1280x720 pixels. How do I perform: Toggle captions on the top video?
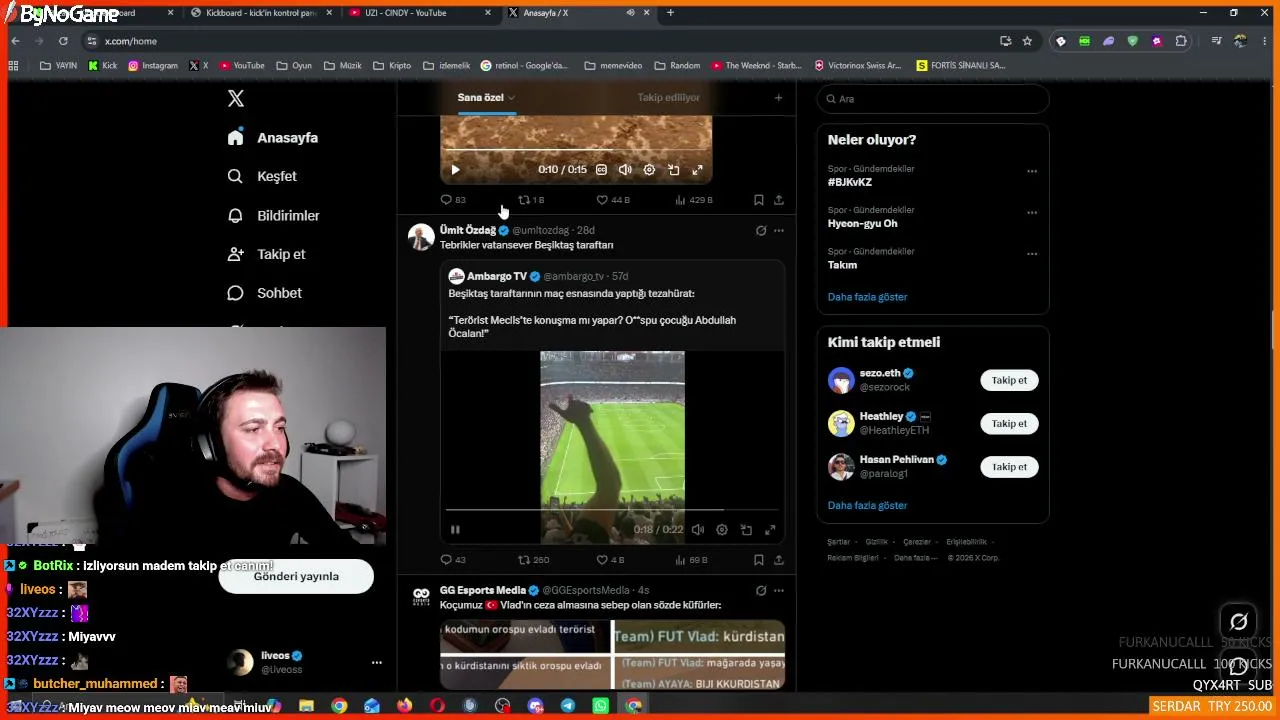click(601, 170)
